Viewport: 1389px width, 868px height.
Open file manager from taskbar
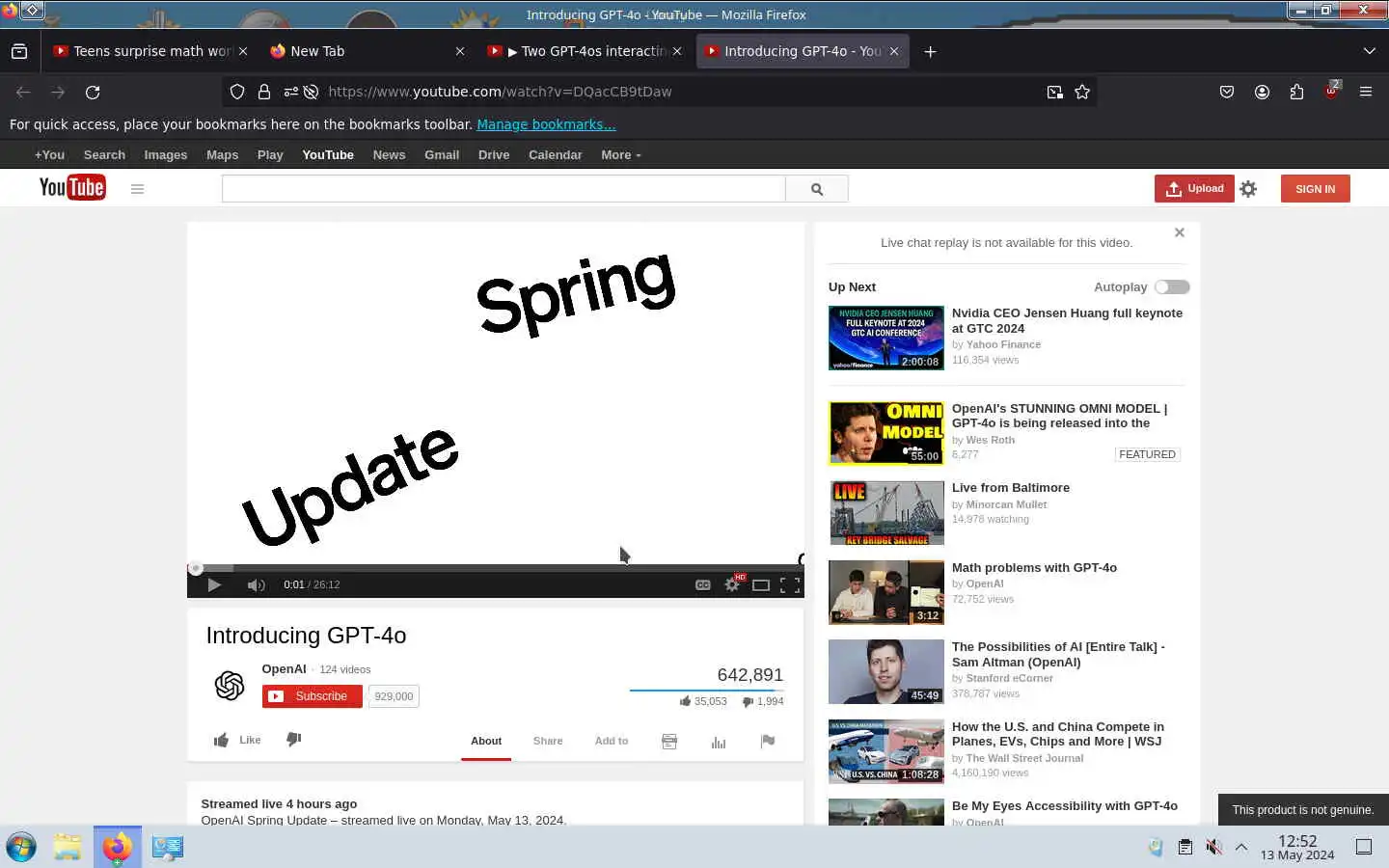(68, 847)
